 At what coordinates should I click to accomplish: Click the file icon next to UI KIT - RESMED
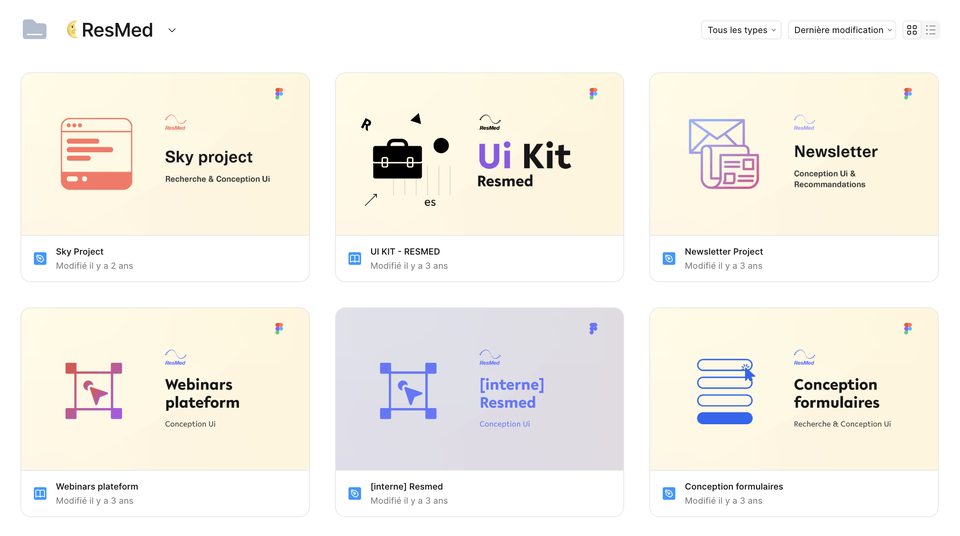(x=354, y=259)
